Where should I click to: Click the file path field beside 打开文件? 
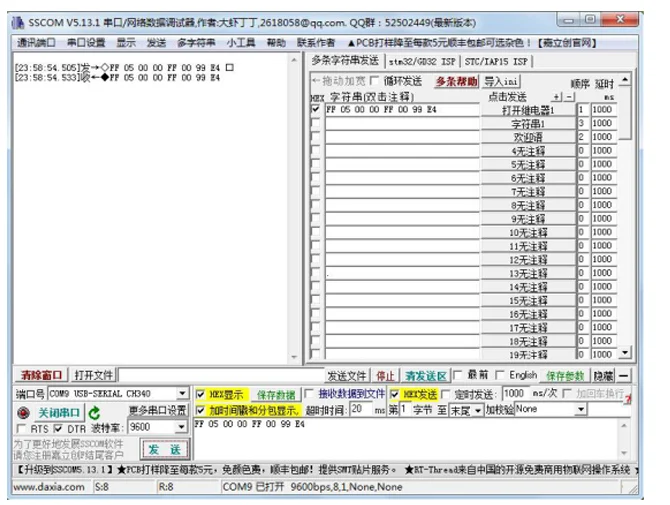tap(221, 376)
